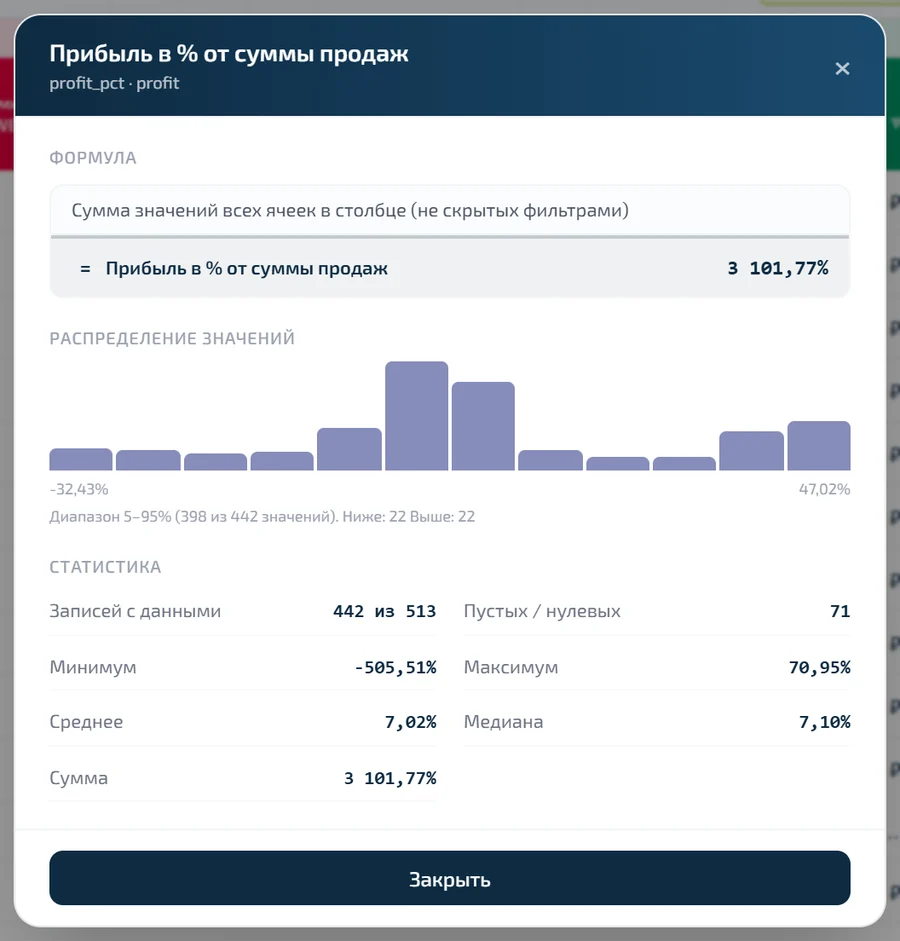Click the Медиана value 7,10%
Viewport: 900px width, 941px height.
pyautogui.click(x=824, y=722)
